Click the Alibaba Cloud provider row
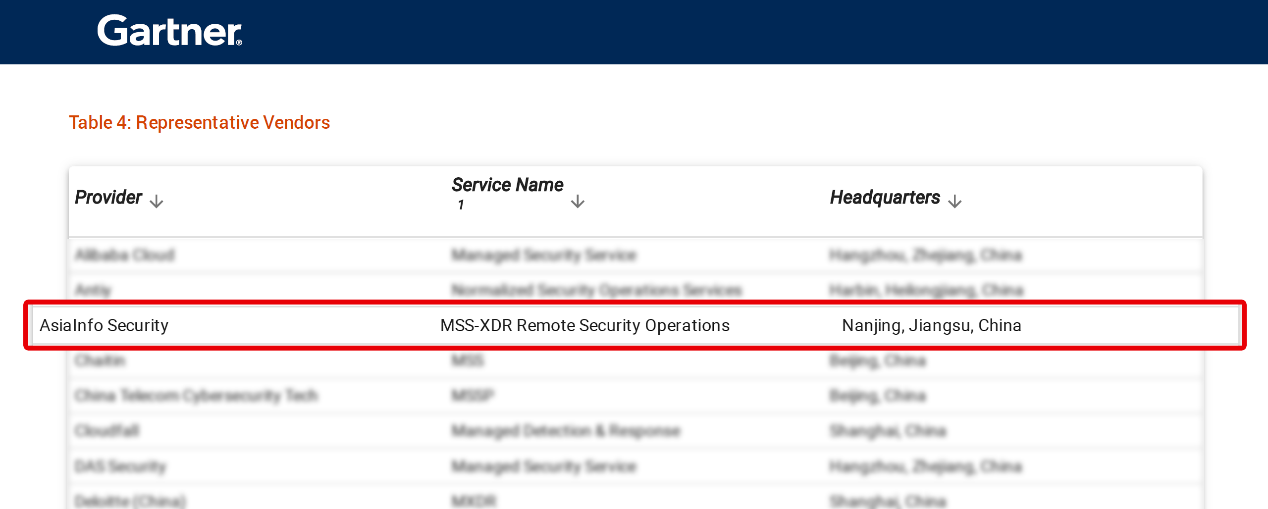This screenshot has height=509, width=1268. [x=124, y=255]
